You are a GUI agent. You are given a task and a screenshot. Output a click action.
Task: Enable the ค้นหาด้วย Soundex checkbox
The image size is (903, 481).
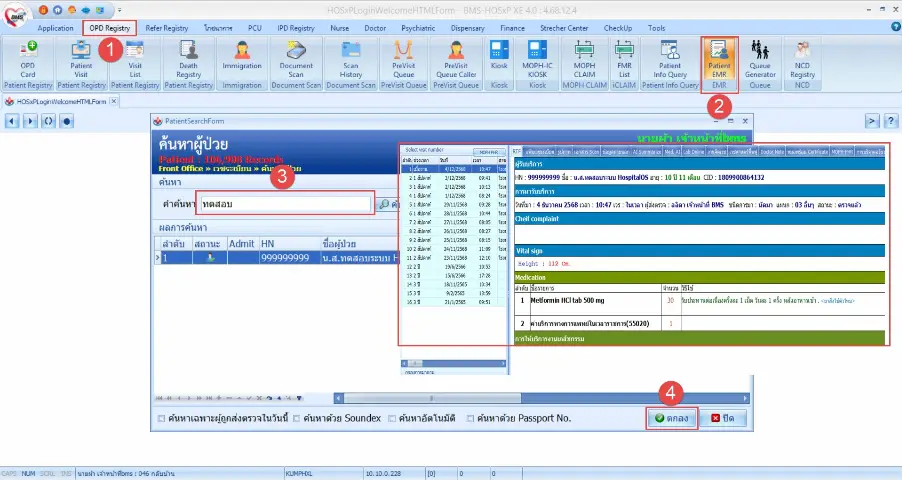[297, 419]
